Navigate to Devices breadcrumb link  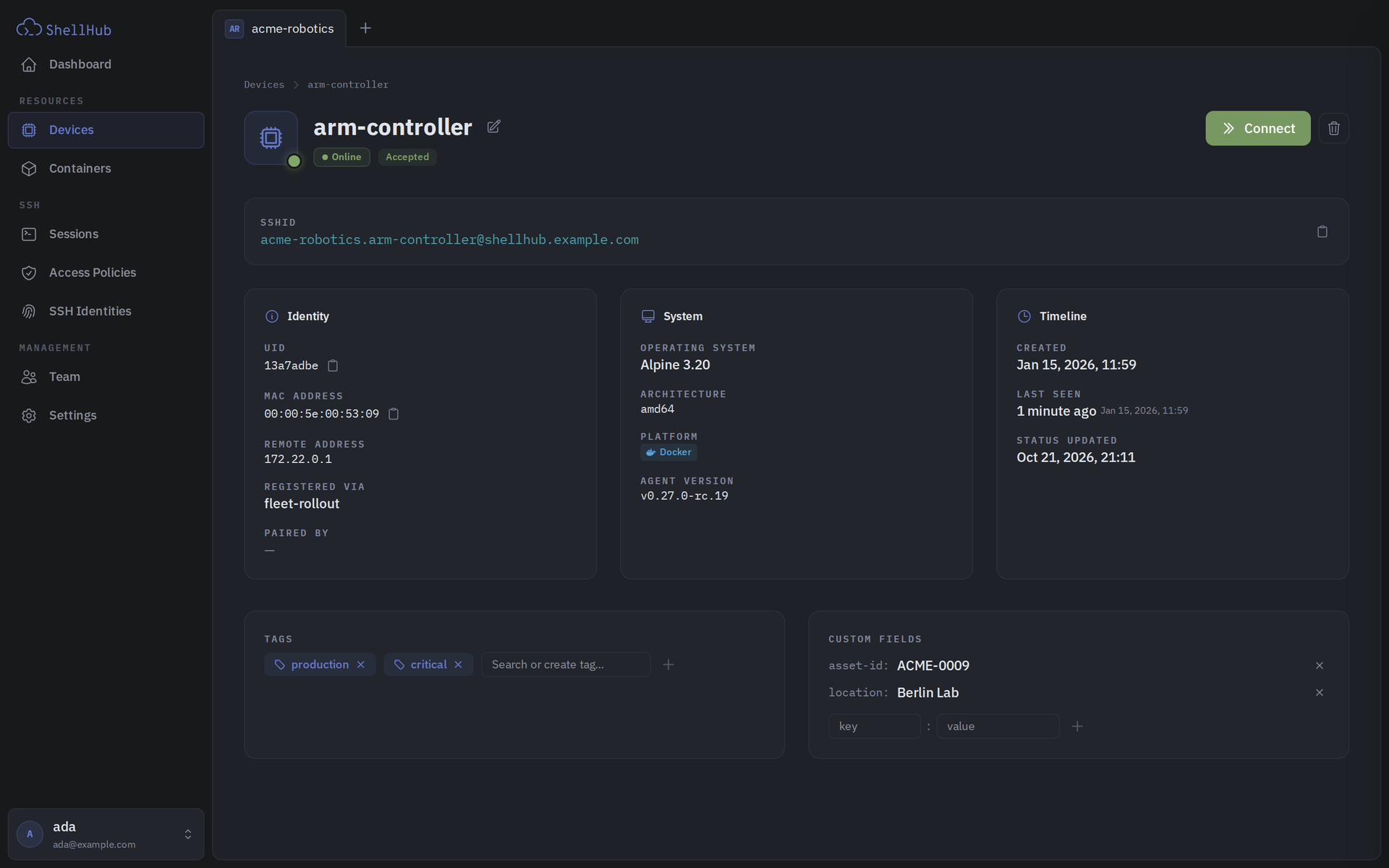[264, 85]
